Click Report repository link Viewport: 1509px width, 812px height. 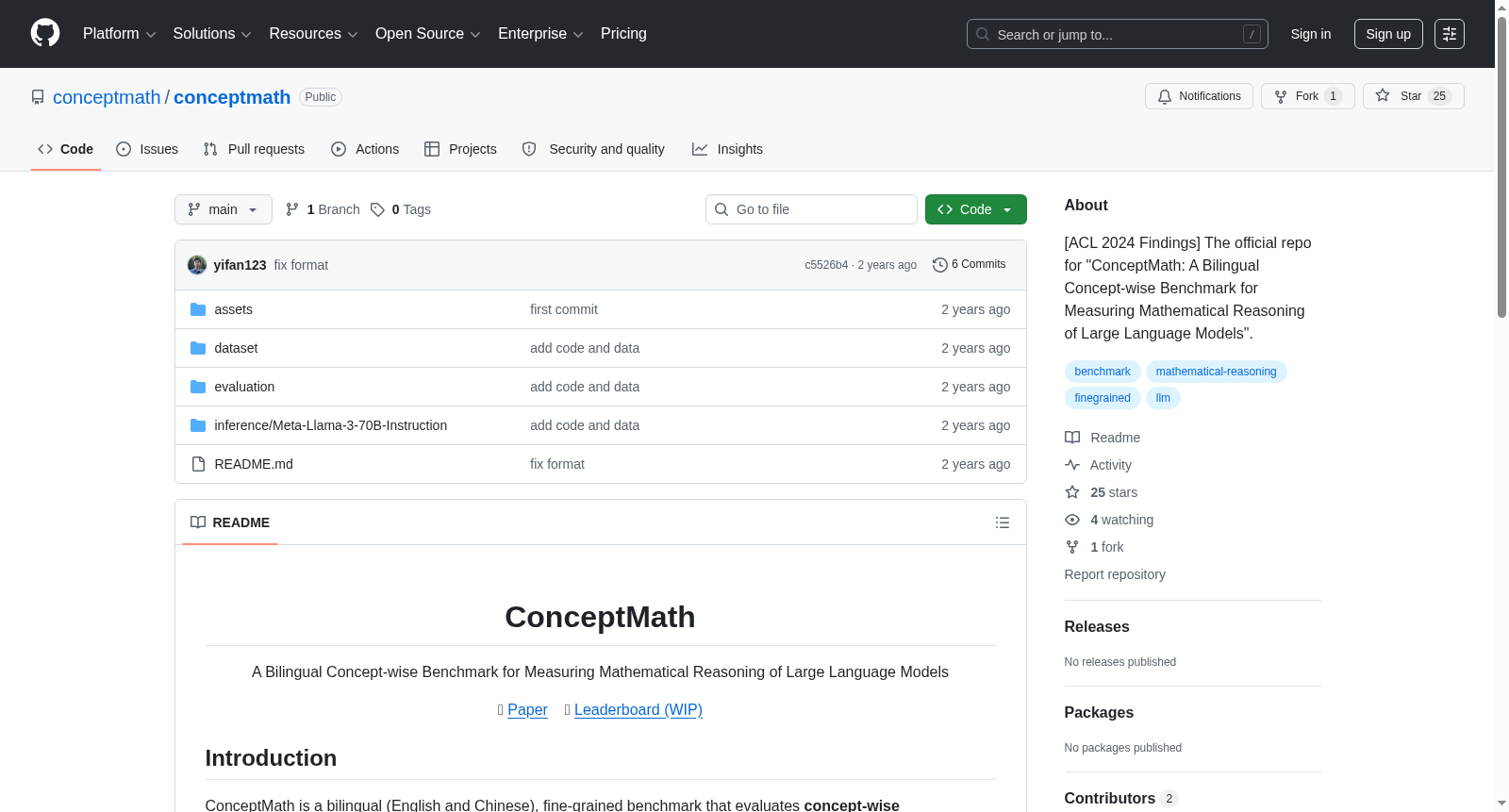tap(1115, 574)
